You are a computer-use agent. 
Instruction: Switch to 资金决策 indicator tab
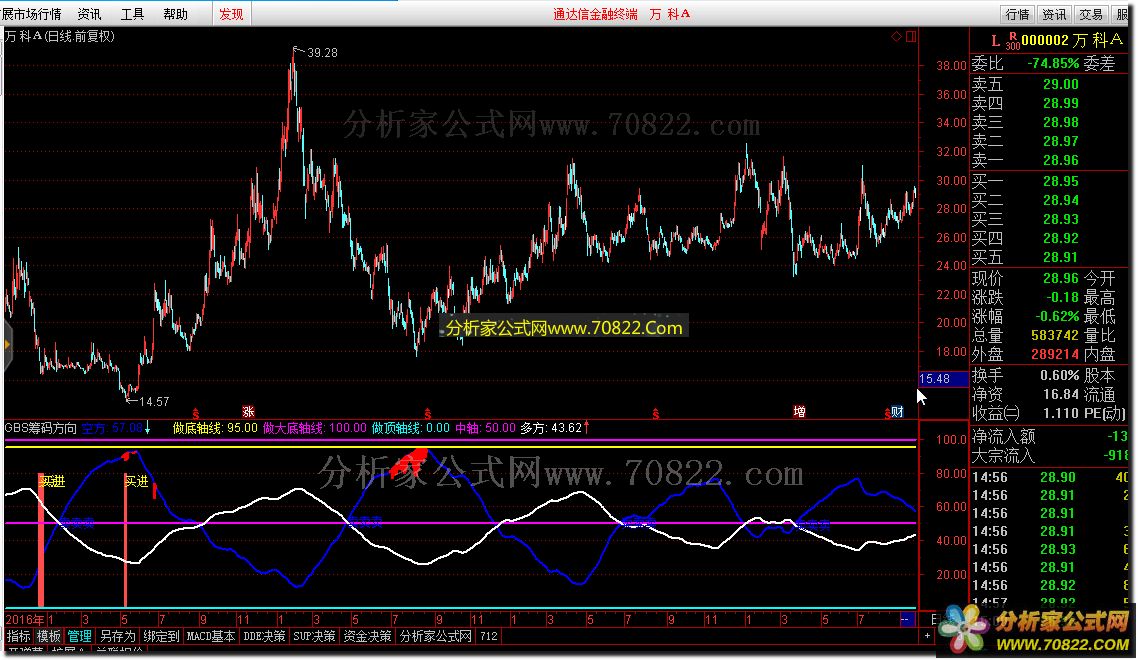(x=367, y=636)
